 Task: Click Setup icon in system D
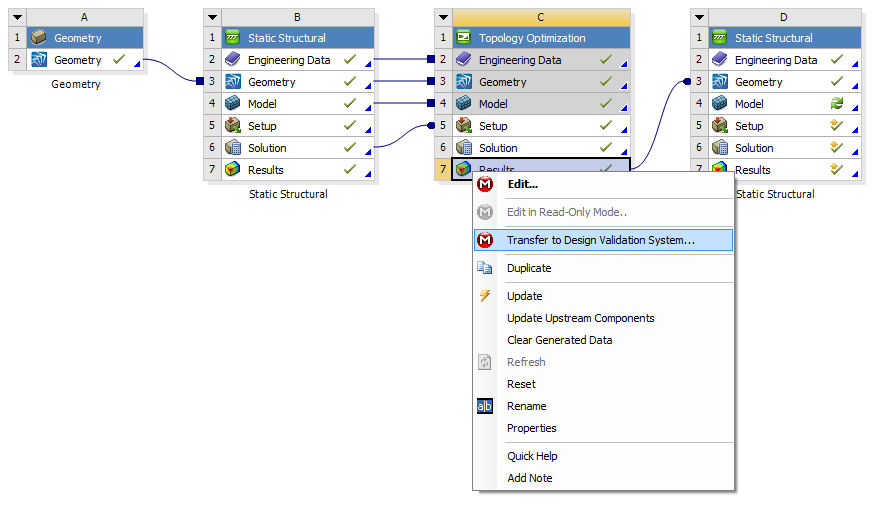720,126
